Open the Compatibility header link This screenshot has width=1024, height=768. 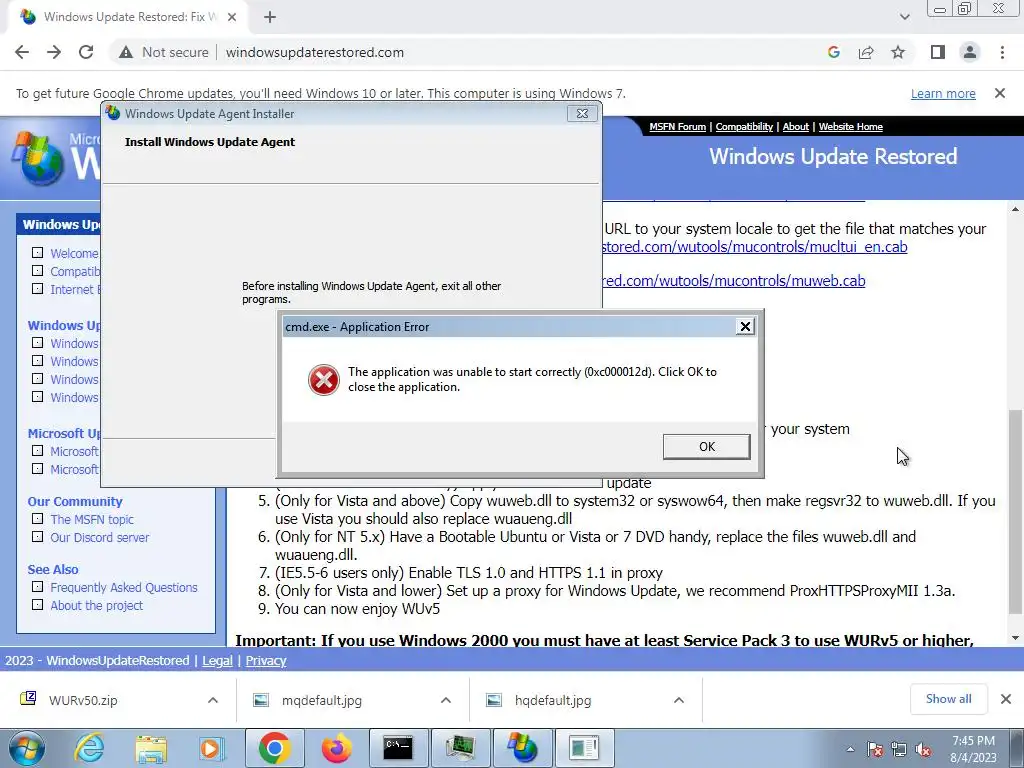[744, 127]
